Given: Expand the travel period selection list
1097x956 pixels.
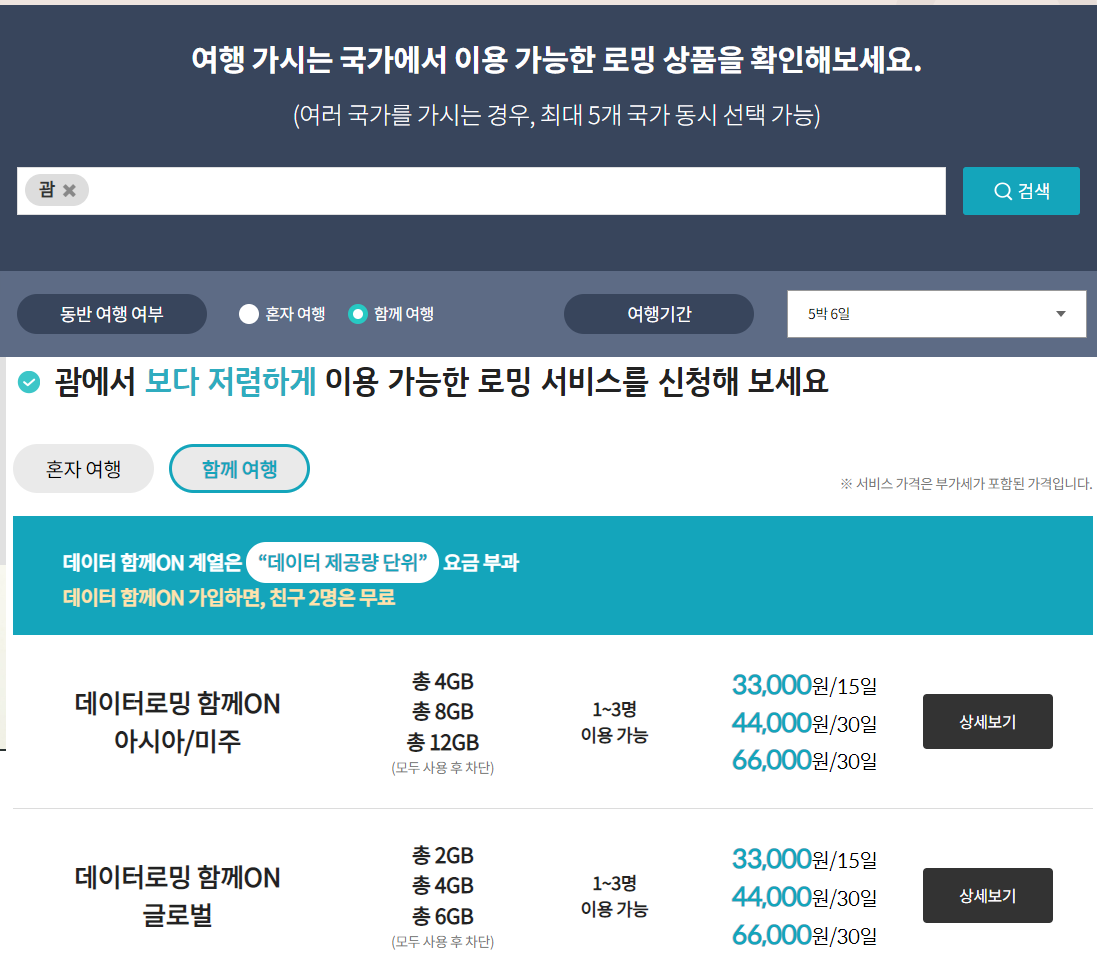Looking at the screenshot, I should [x=937, y=313].
